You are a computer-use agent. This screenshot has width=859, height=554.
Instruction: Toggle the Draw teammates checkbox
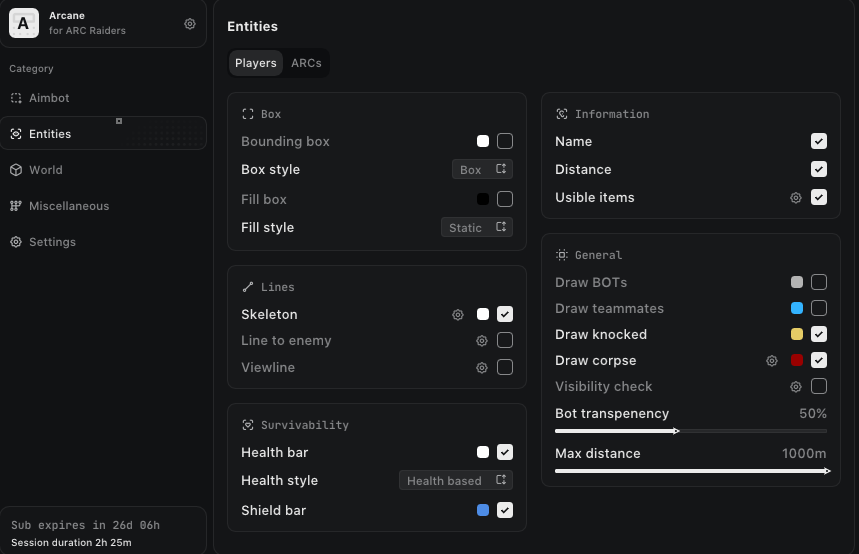(819, 308)
